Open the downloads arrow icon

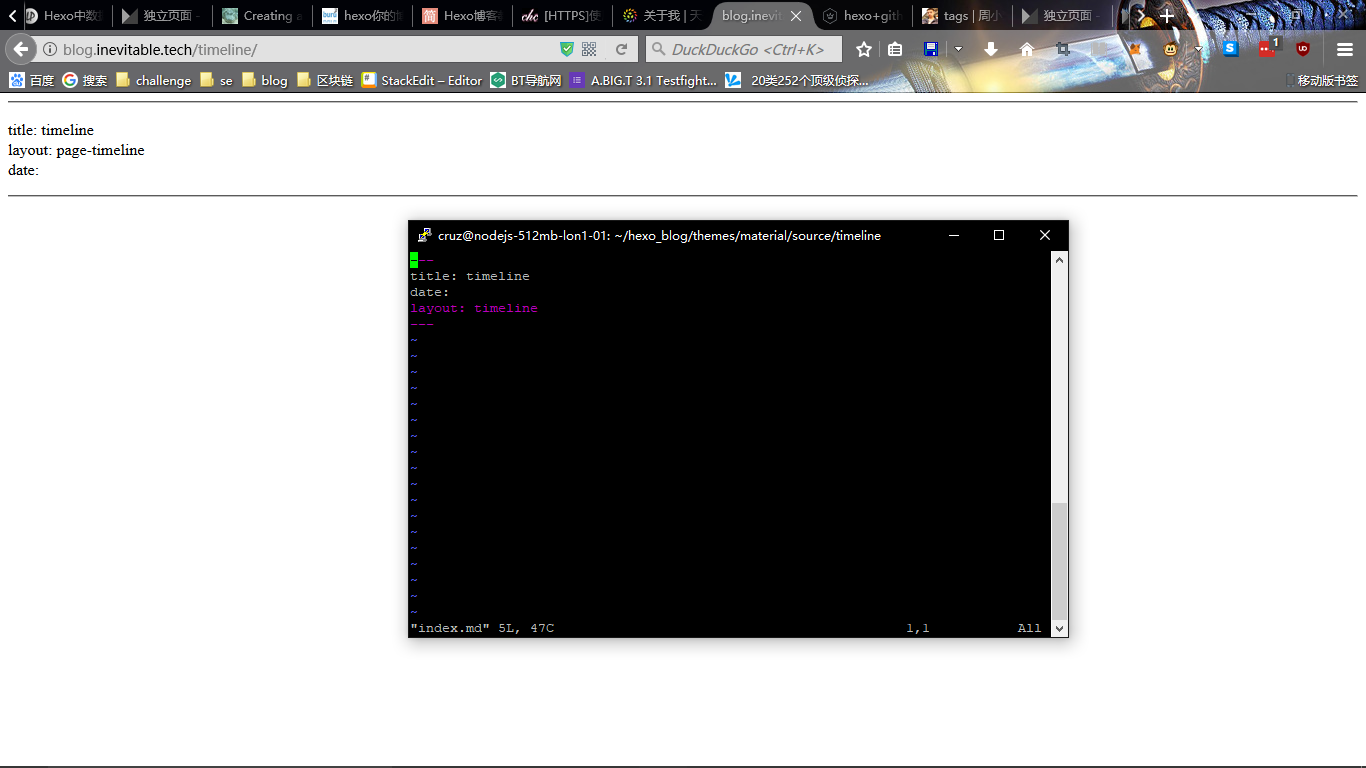tap(991, 49)
